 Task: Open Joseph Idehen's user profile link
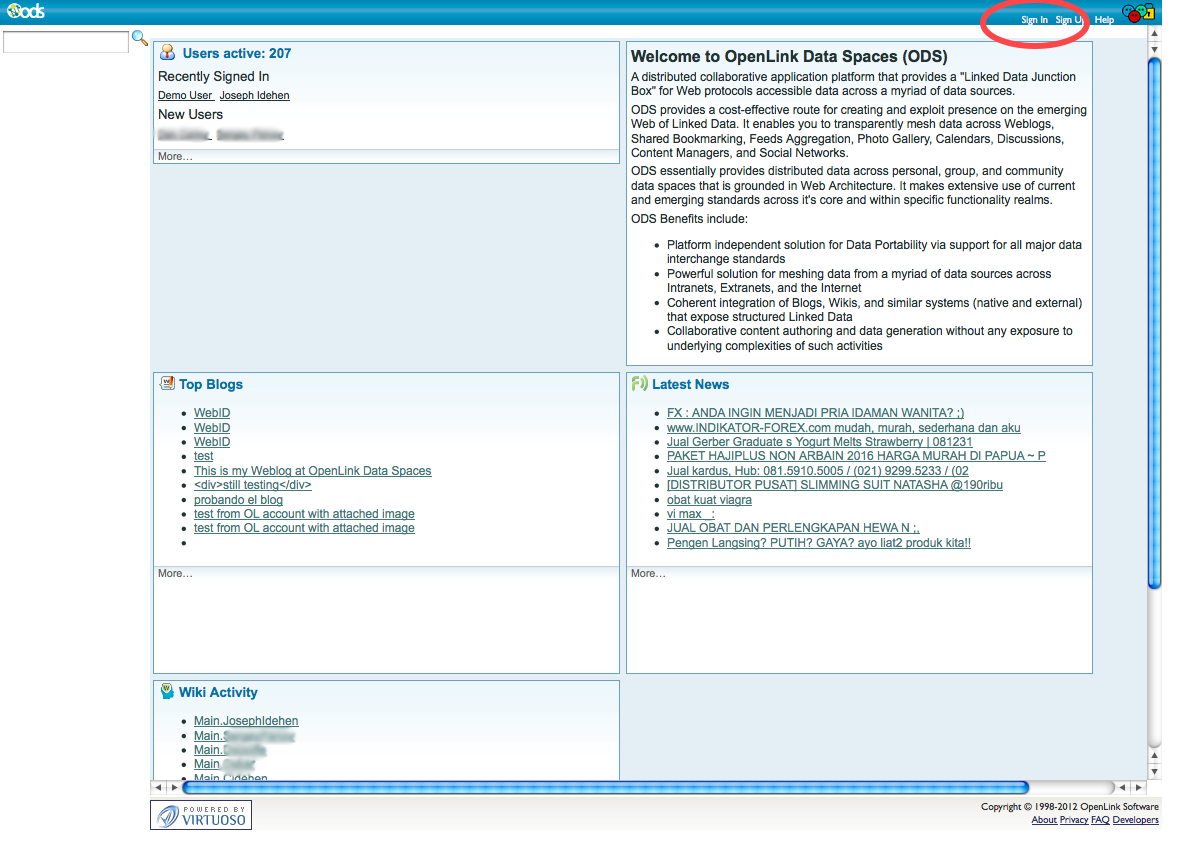(254, 96)
